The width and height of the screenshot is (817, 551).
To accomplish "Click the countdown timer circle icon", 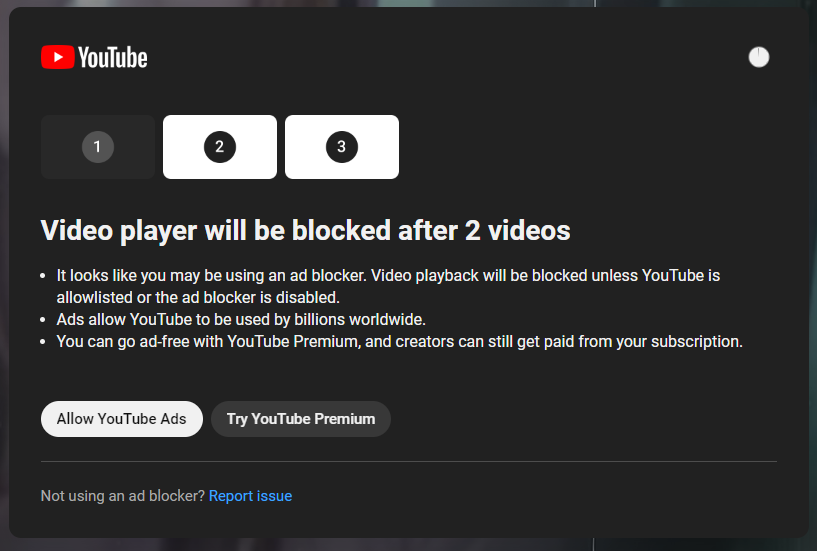I will point(759,57).
